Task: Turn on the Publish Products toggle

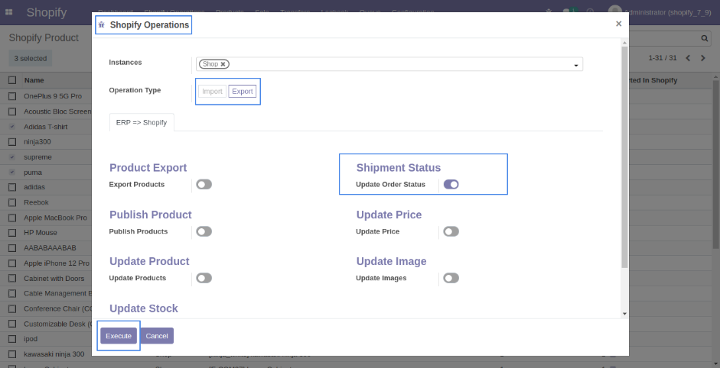Action: (204, 232)
